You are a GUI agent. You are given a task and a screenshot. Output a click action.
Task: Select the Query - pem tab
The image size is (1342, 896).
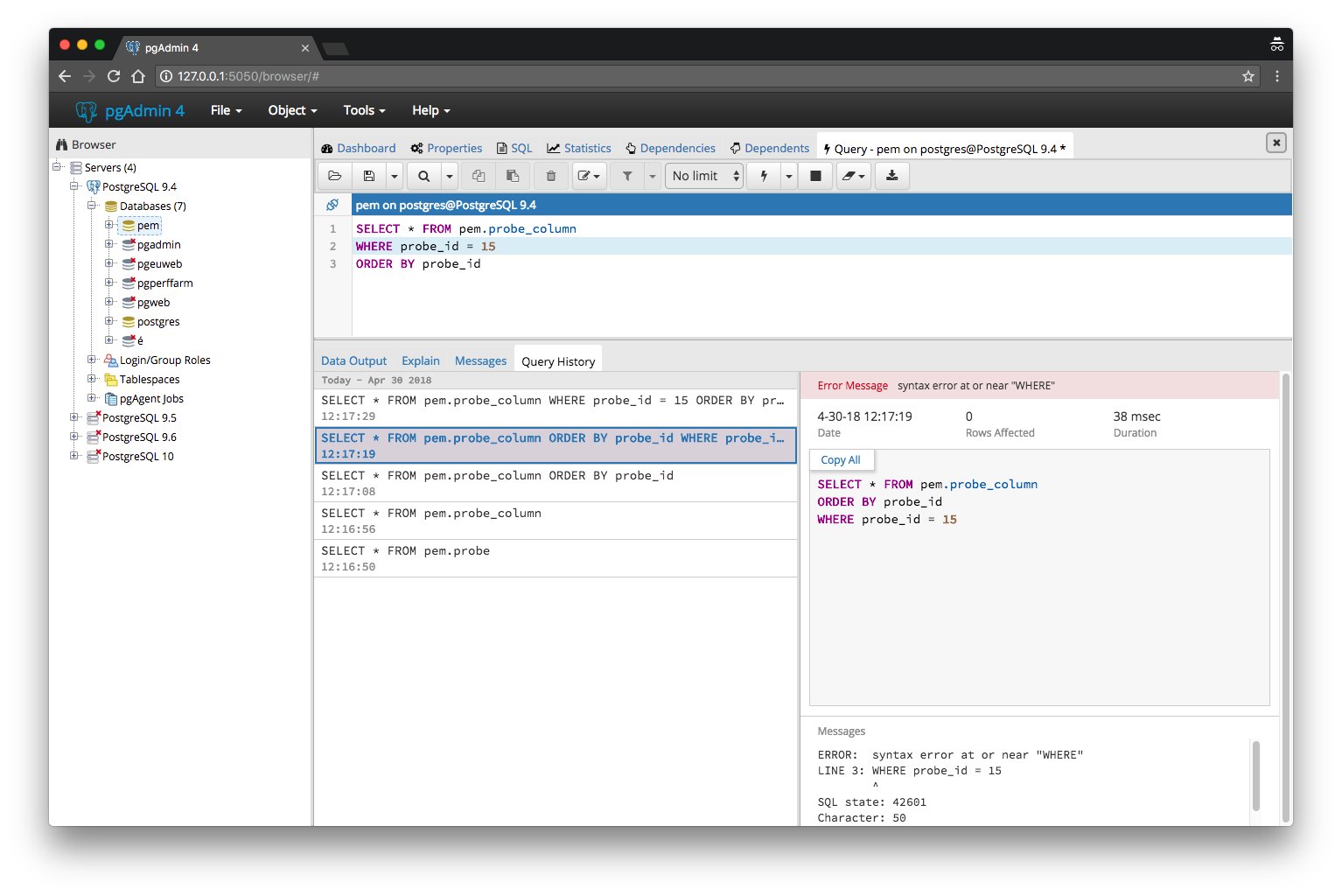[944, 149]
